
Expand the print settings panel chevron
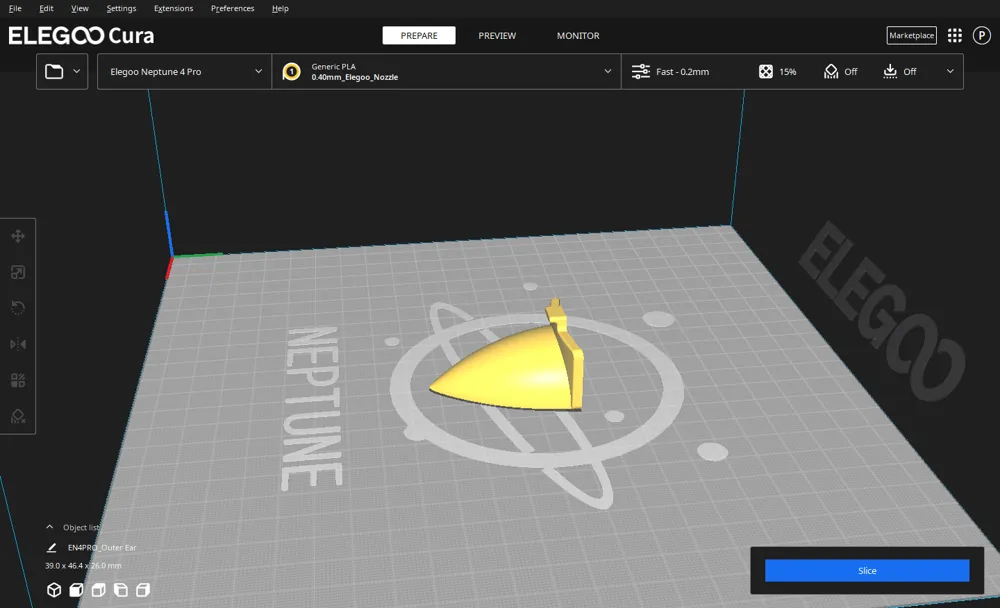[x=950, y=71]
